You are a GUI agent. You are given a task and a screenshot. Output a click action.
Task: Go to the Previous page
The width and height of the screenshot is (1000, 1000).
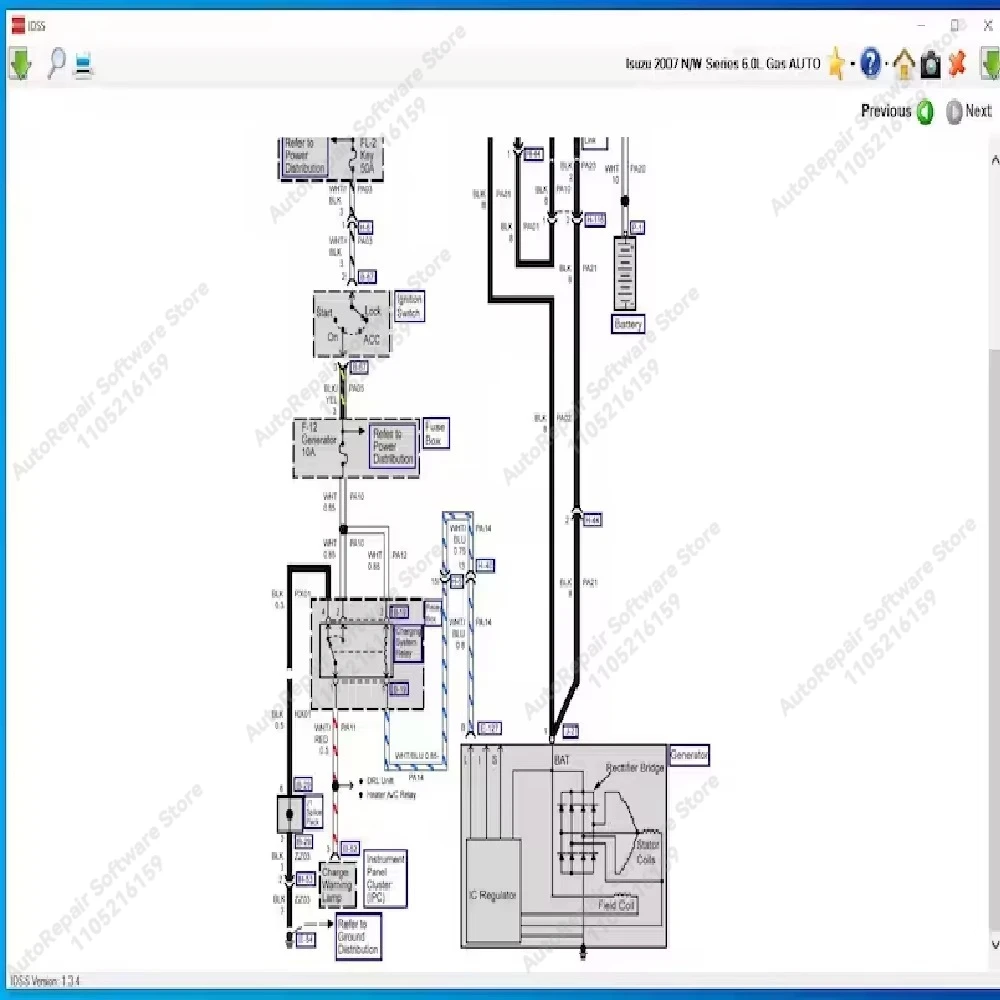coord(886,111)
